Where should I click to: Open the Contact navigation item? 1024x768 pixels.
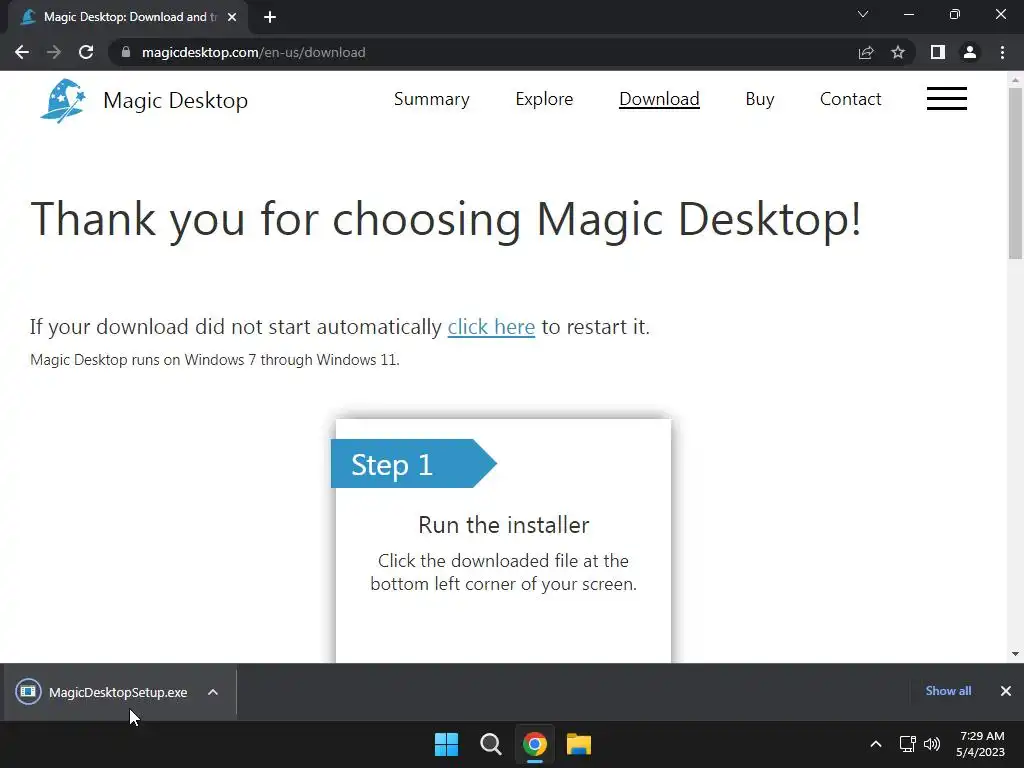pos(850,99)
